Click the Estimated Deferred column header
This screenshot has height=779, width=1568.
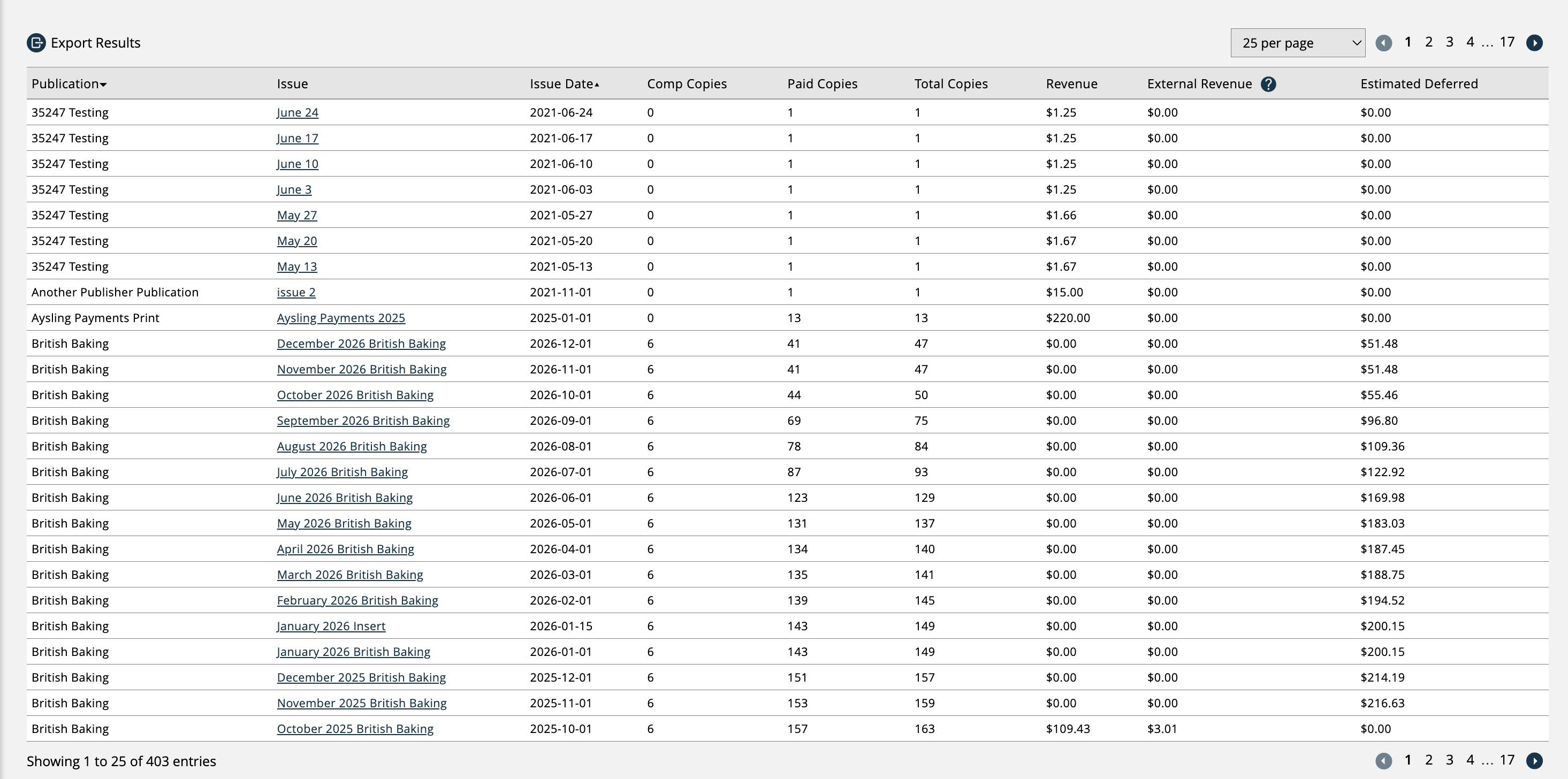pyautogui.click(x=1418, y=84)
